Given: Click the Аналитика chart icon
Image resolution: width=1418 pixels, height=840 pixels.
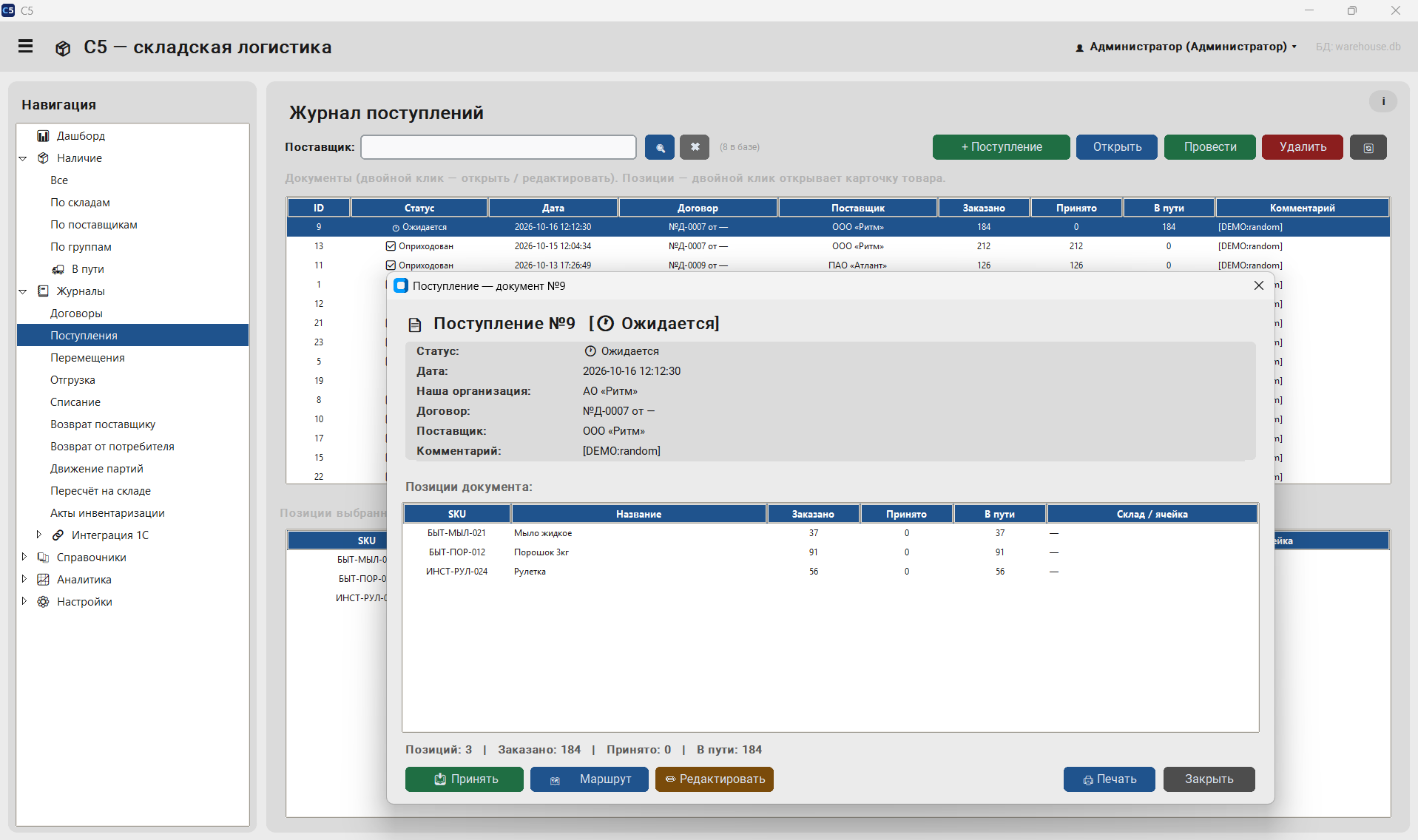Looking at the screenshot, I should pos(43,580).
